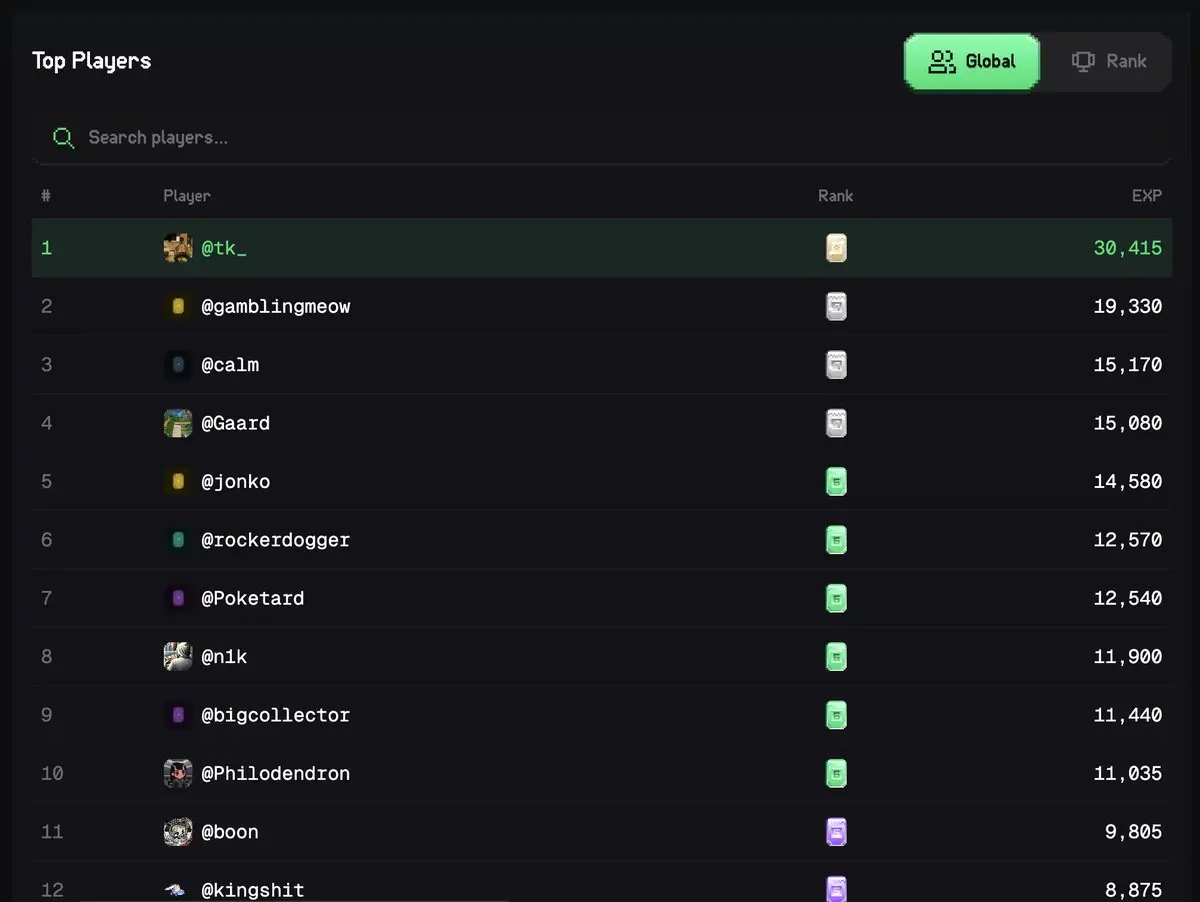This screenshot has width=1200, height=902.
Task: Click the gold rank badge for @tk_
Action: pyautogui.click(x=836, y=248)
